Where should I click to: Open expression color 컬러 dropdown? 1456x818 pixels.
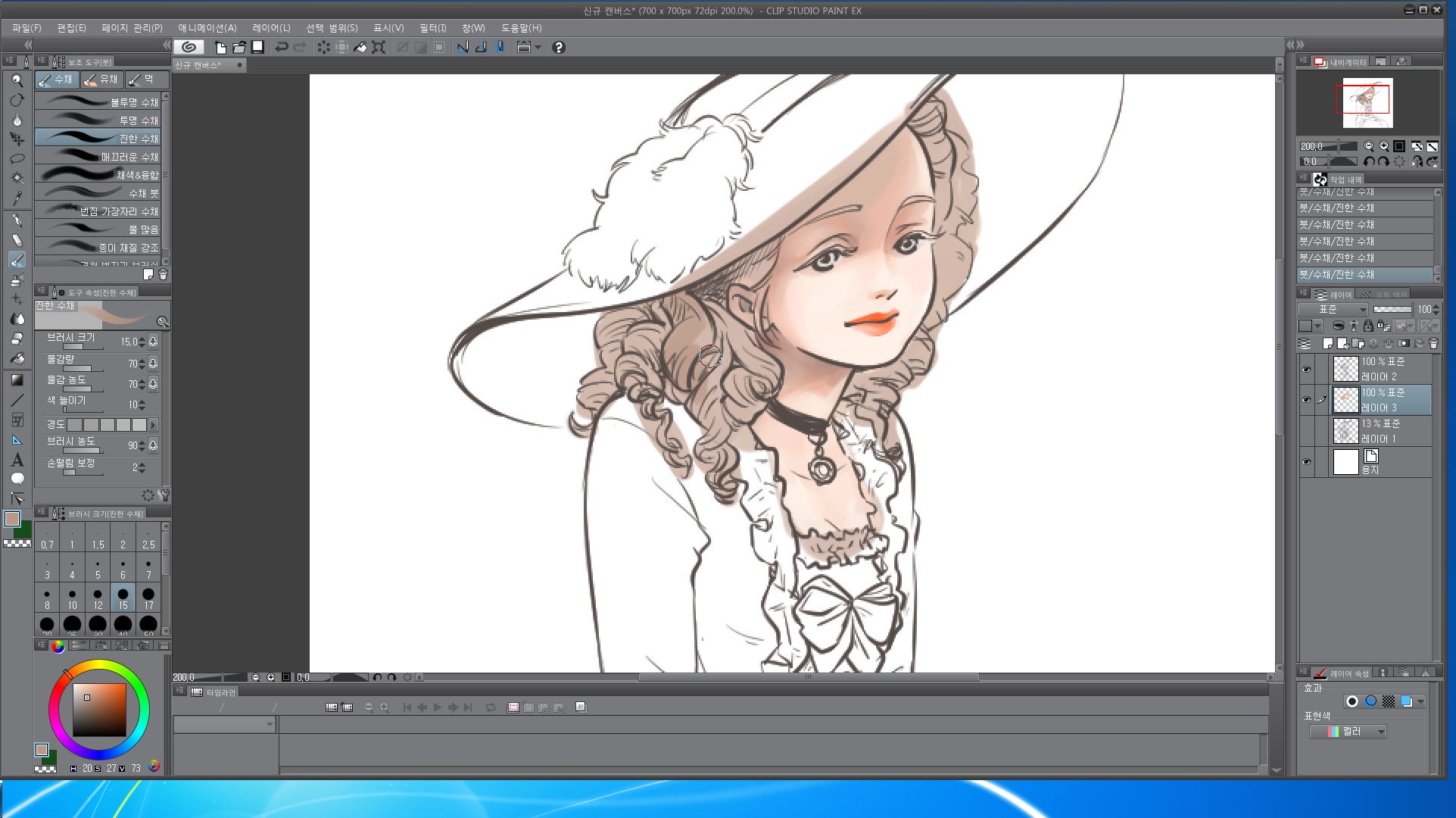click(x=1348, y=732)
